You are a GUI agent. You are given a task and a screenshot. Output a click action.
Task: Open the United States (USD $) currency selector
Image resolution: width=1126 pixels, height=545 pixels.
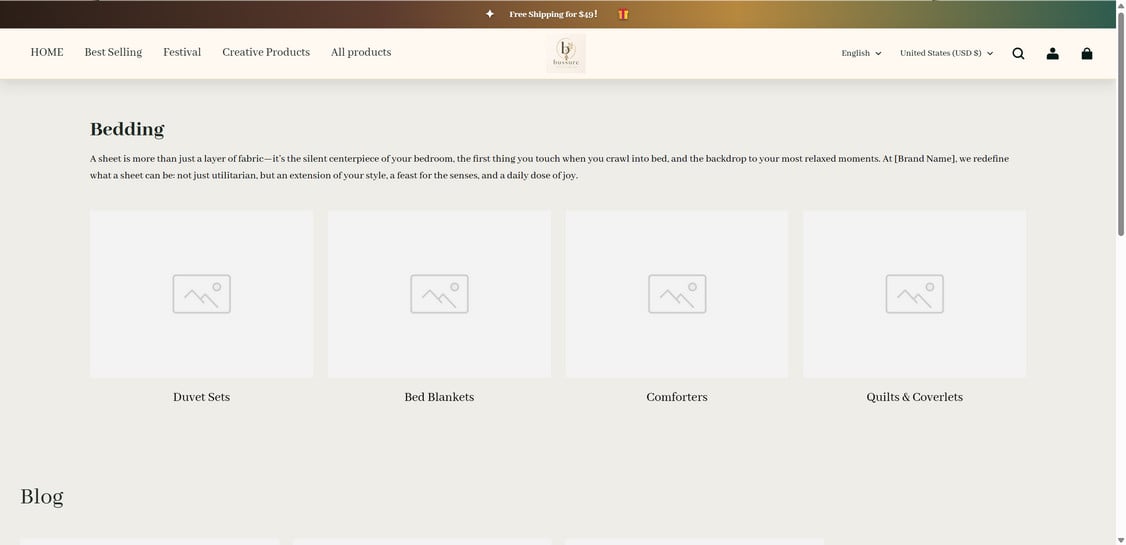(946, 53)
